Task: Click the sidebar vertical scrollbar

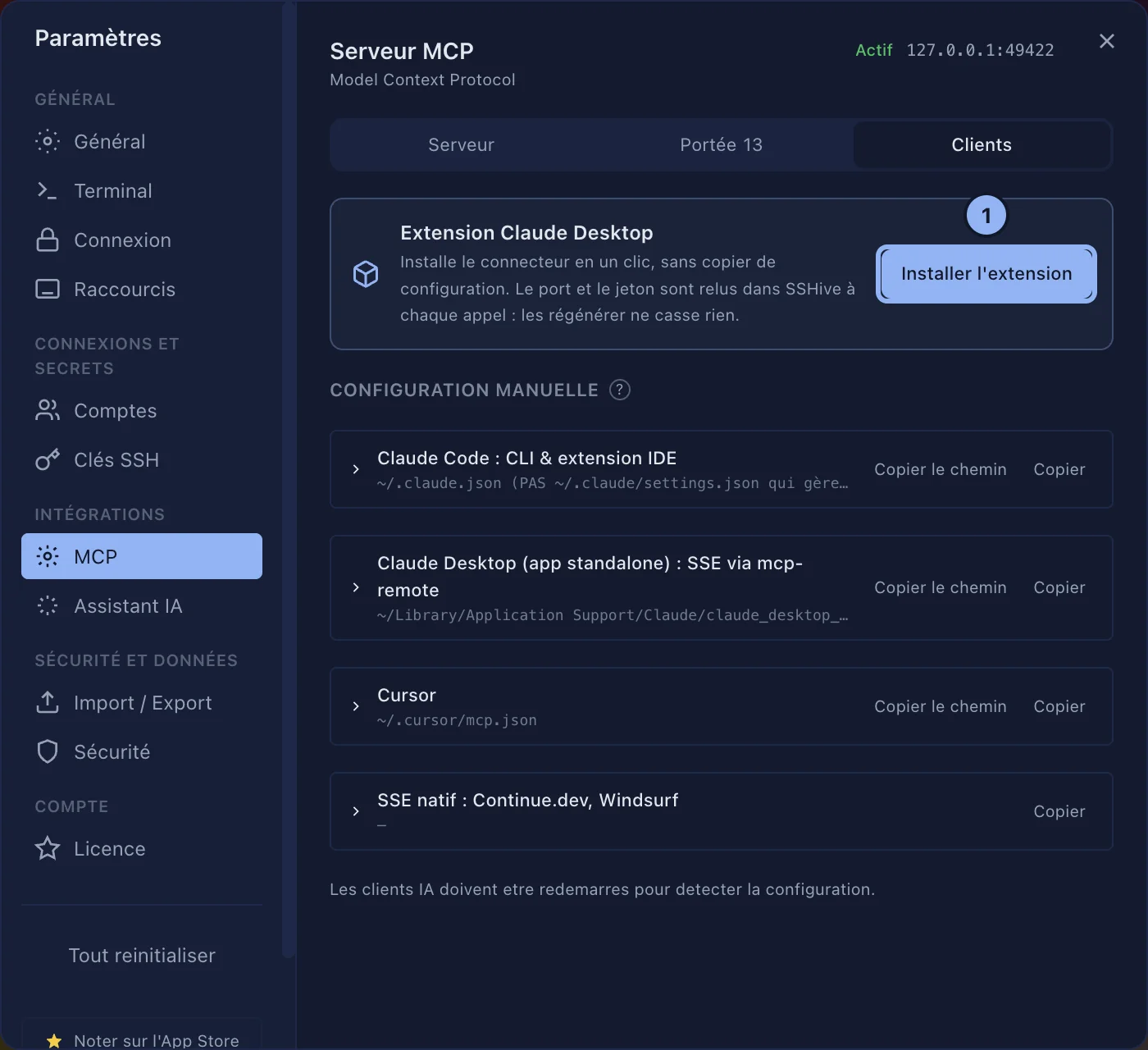Action: coord(288,480)
